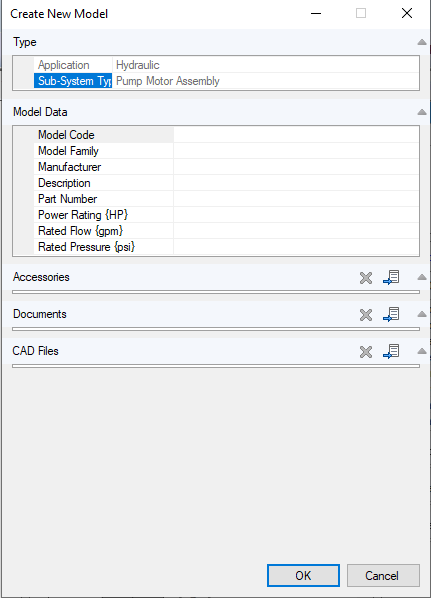
Task: Click the Manufacturer value field
Action: coord(296,167)
